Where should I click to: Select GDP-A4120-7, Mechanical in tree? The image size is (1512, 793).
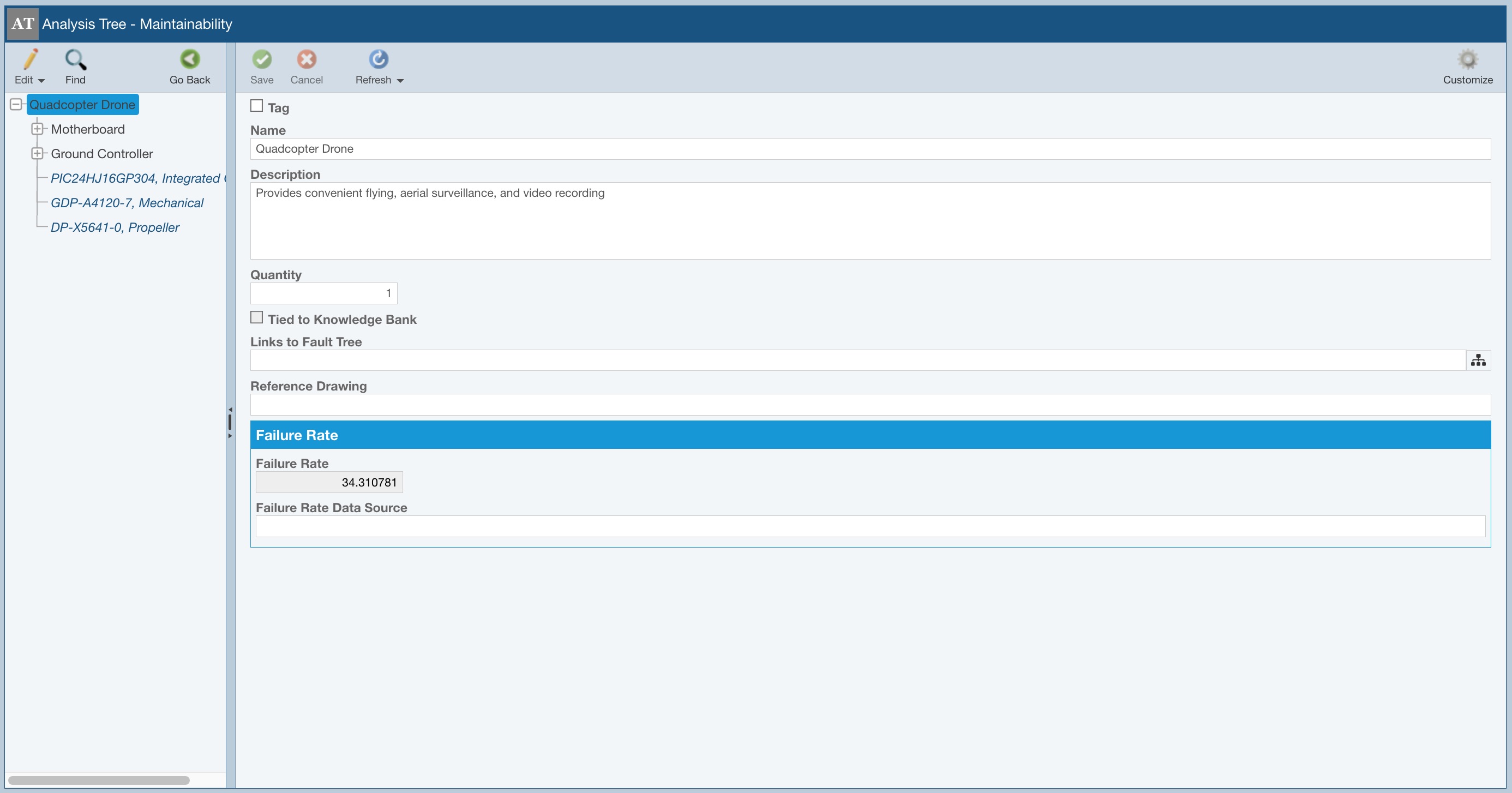point(127,202)
